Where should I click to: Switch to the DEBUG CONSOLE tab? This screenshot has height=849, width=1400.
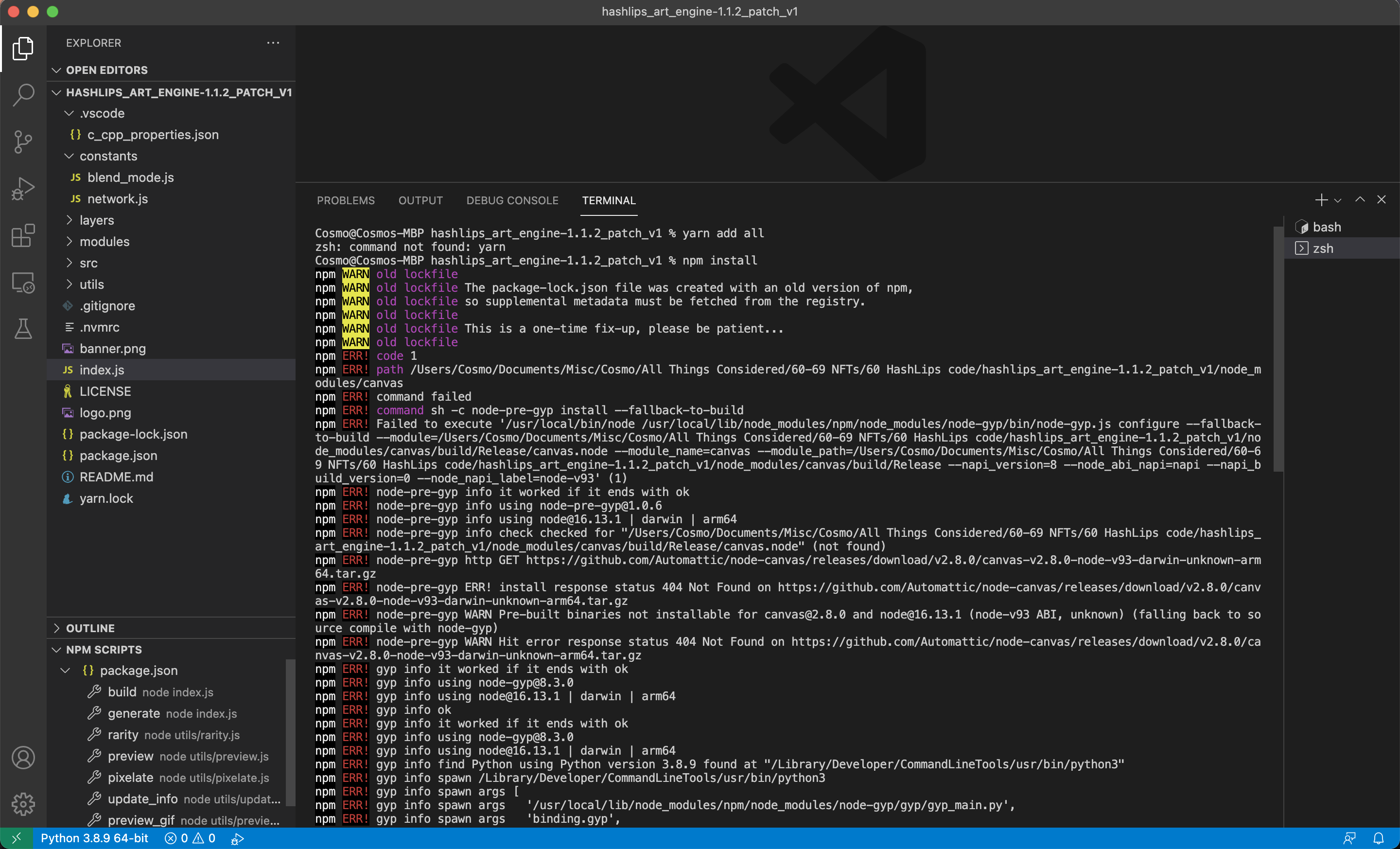(x=512, y=200)
